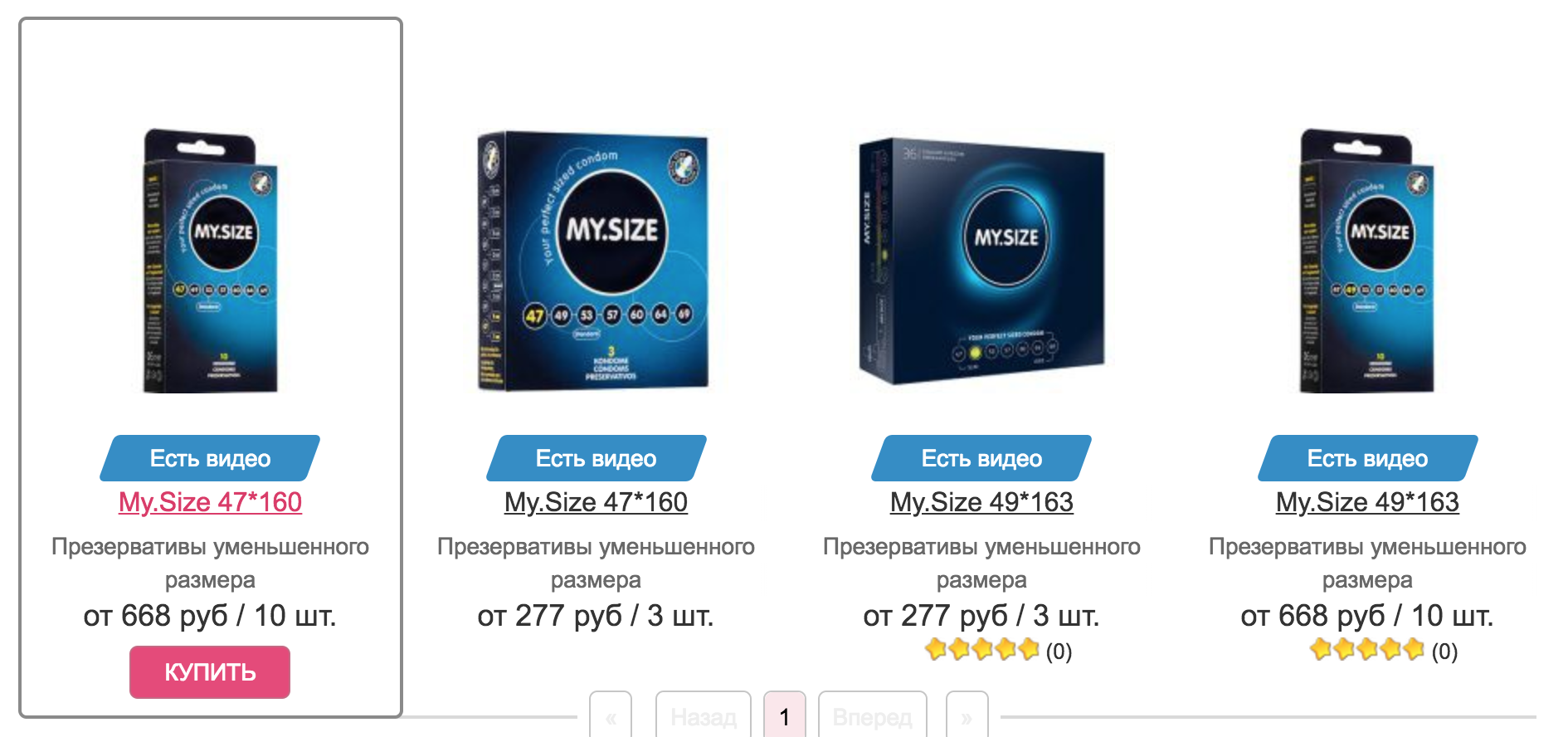
Task: Click the second product's square box image
Action: click(593, 261)
